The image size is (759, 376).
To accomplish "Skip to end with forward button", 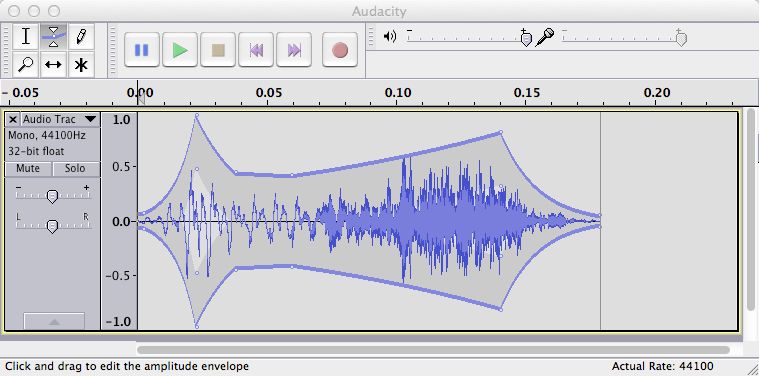I will 294,50.
